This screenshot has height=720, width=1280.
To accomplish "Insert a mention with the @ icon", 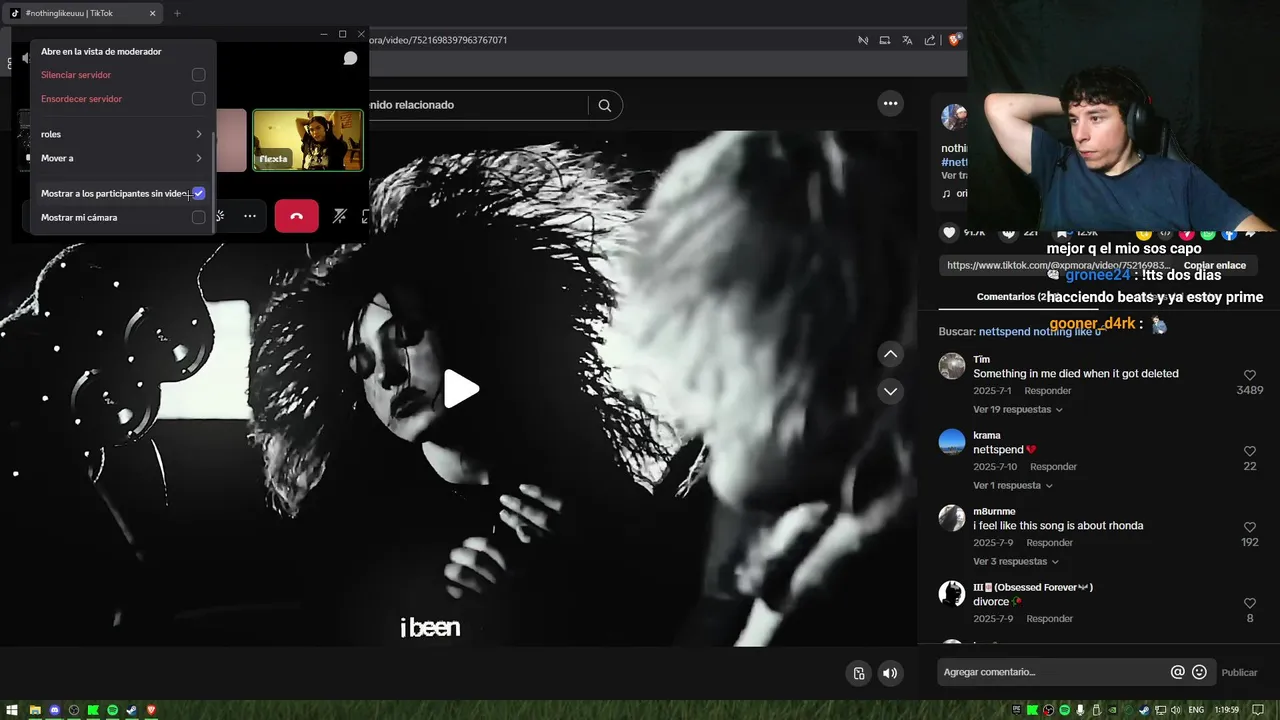I will click(1177, 672).
